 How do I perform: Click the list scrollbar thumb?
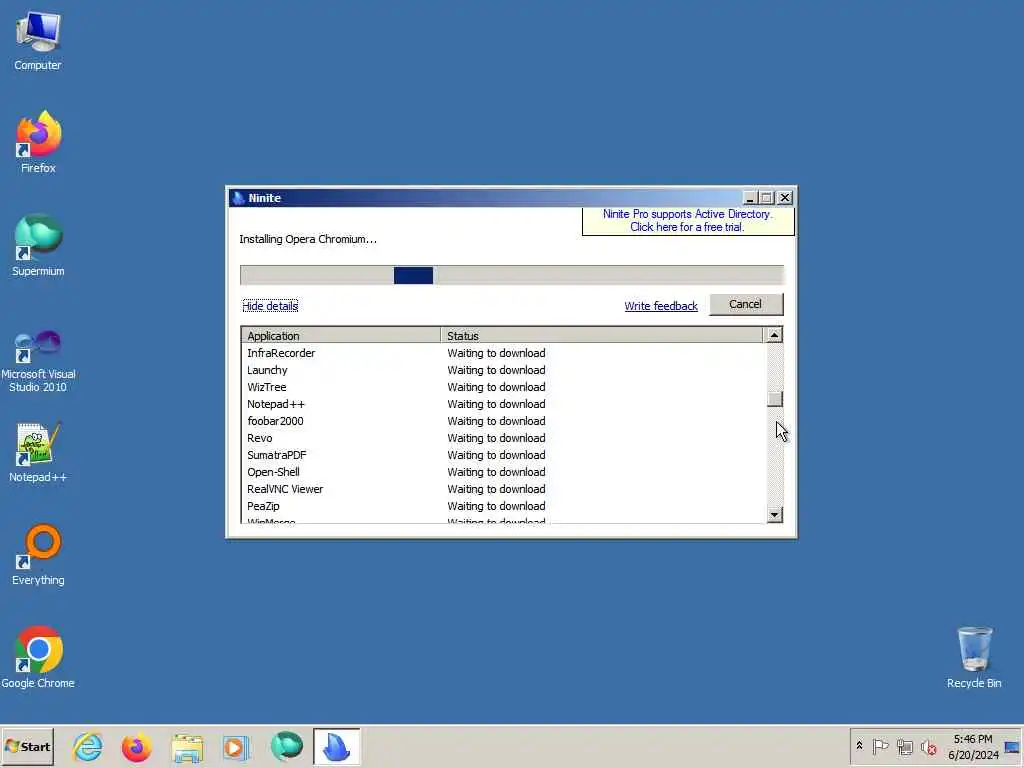(x=775, y=399)
